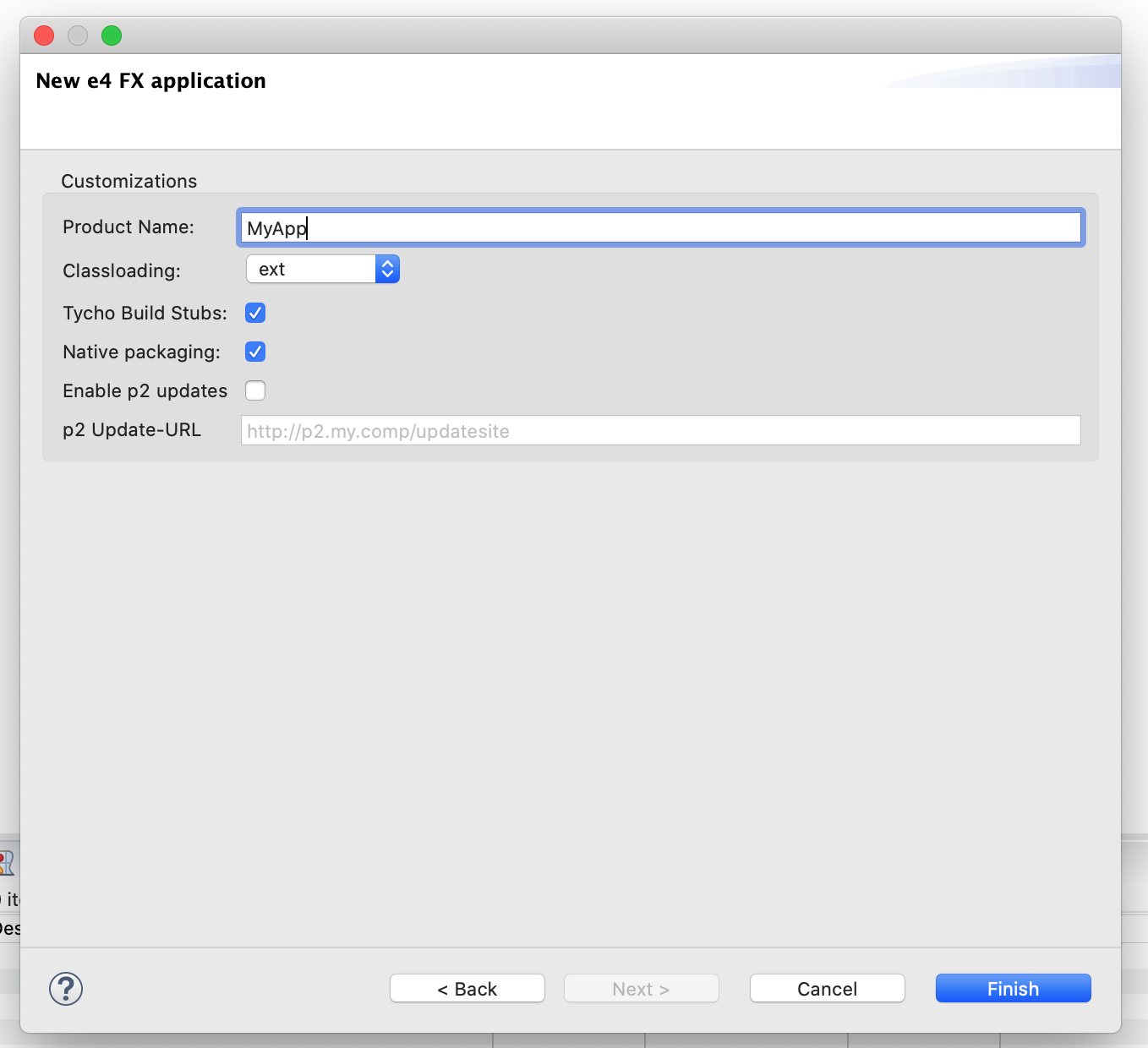Image resolution: width=1148 pixels, height=1048 pixels.
Task: Close the dialog with the red window button
Action: tap(44, 35)
